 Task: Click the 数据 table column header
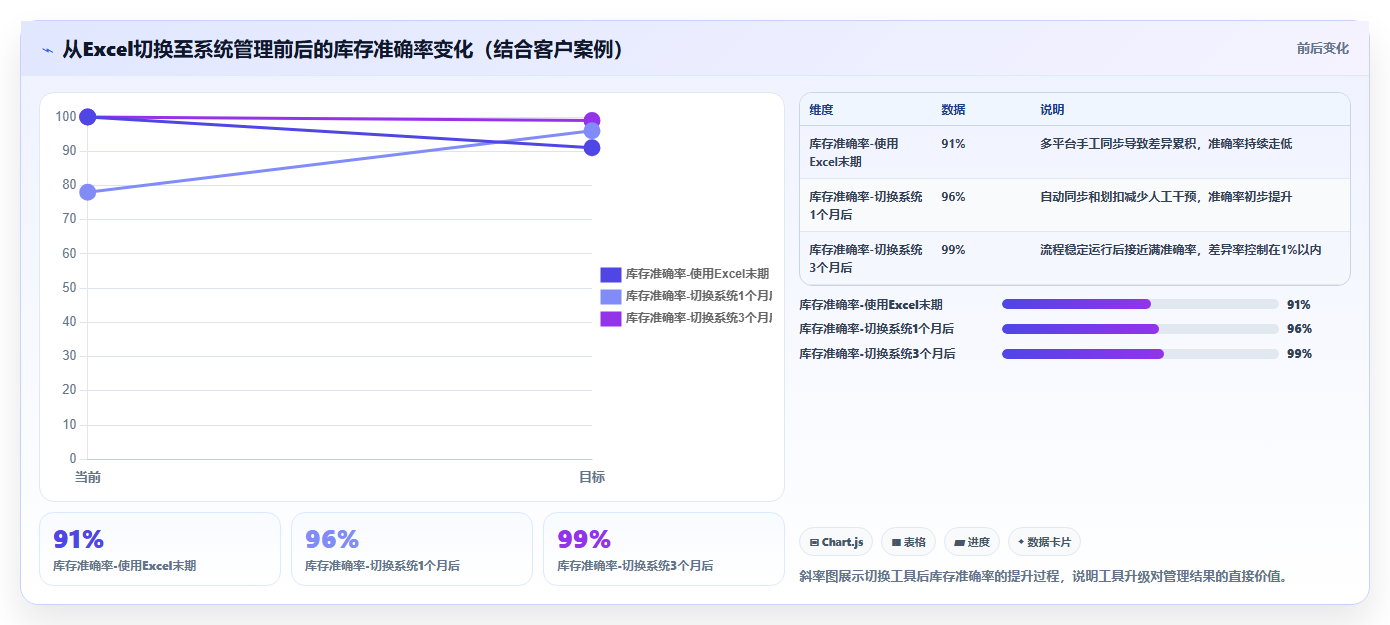tap(953, 110)
